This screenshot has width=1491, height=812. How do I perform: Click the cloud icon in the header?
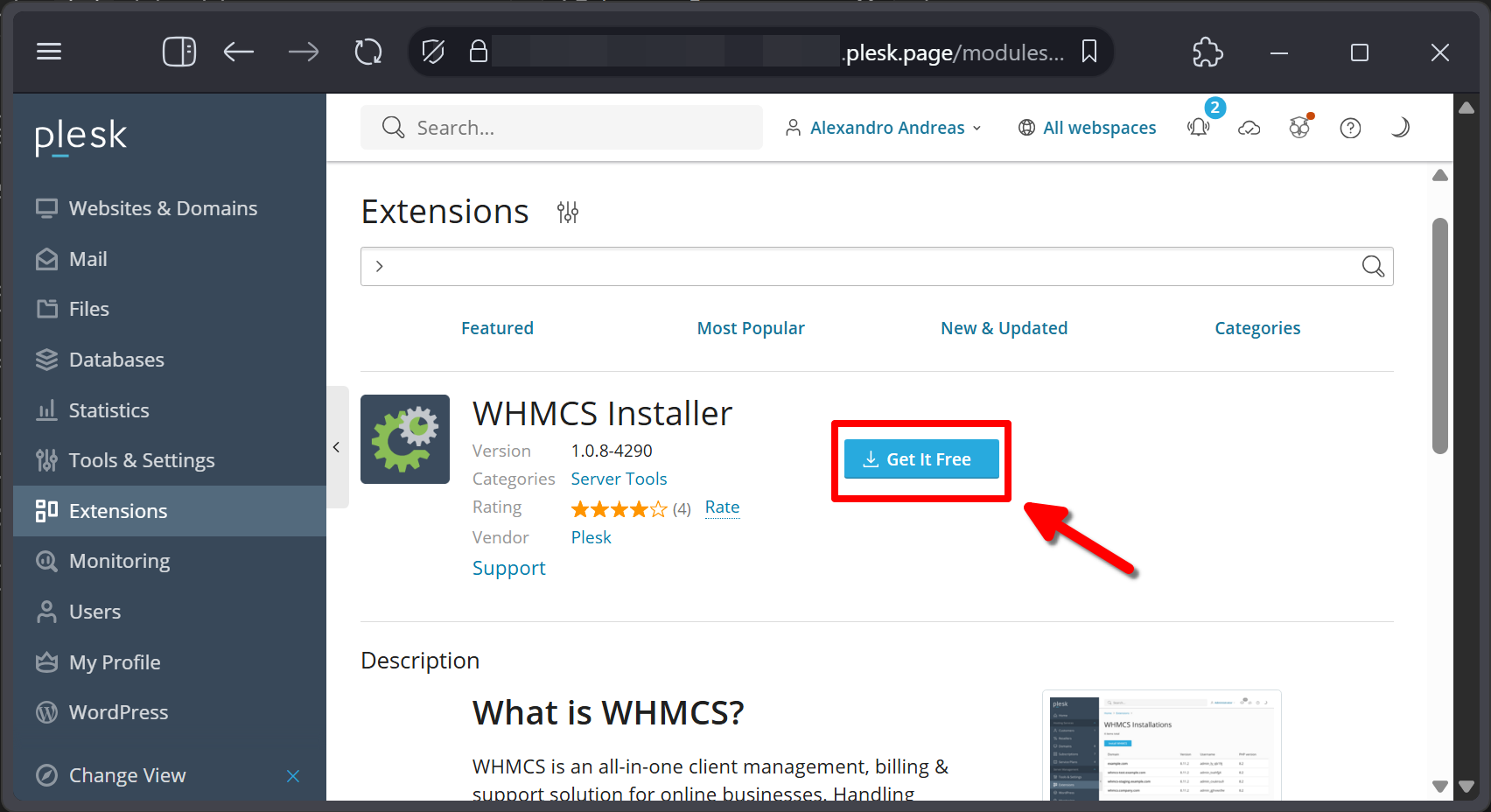coord(1249,128)
